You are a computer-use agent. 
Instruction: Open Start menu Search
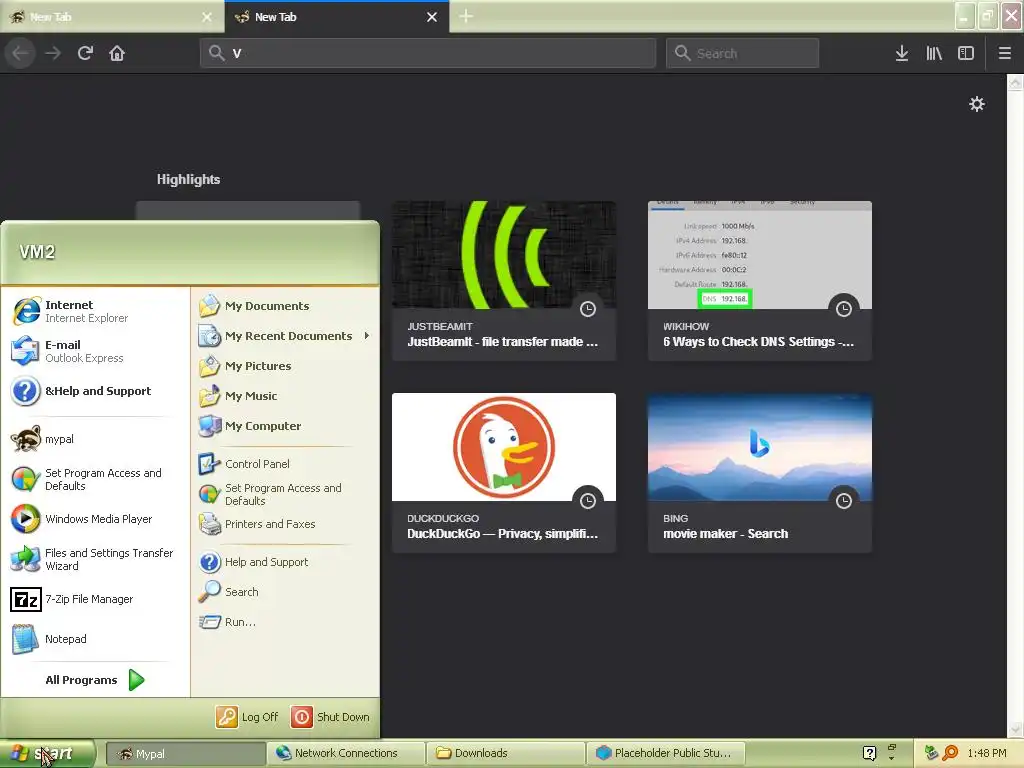tap(285, 592)
